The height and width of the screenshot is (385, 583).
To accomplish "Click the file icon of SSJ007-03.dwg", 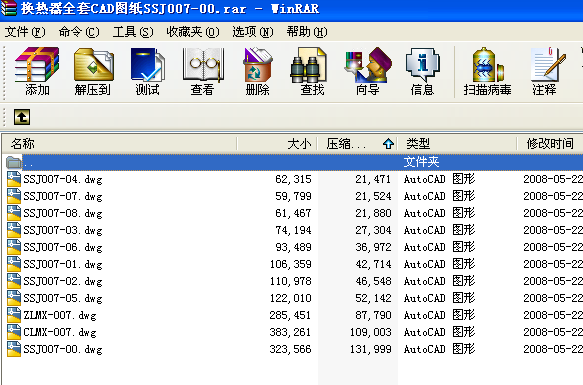I will (14, 230).
